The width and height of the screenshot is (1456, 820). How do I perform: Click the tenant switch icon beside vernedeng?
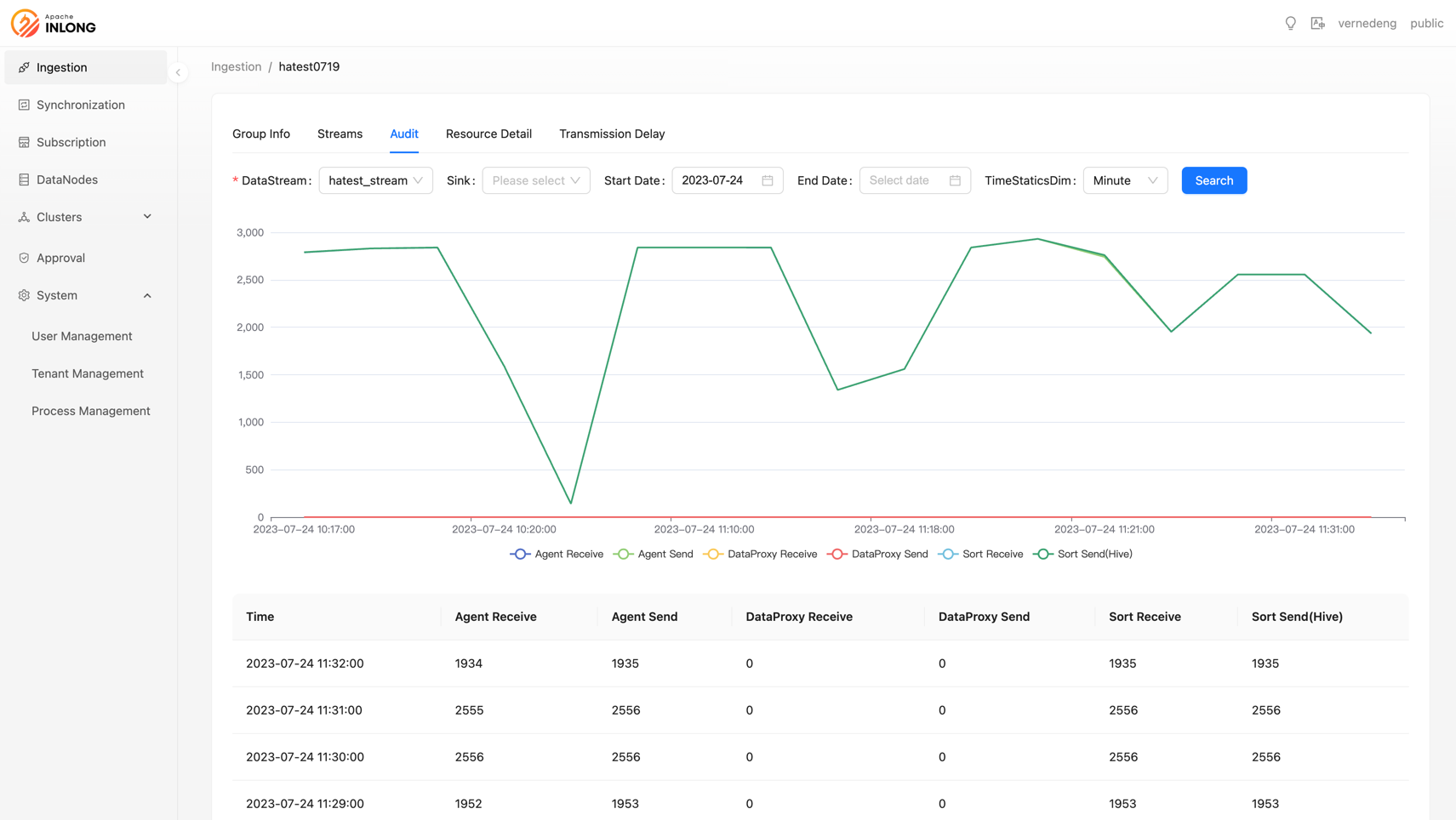pos(1317,24)
